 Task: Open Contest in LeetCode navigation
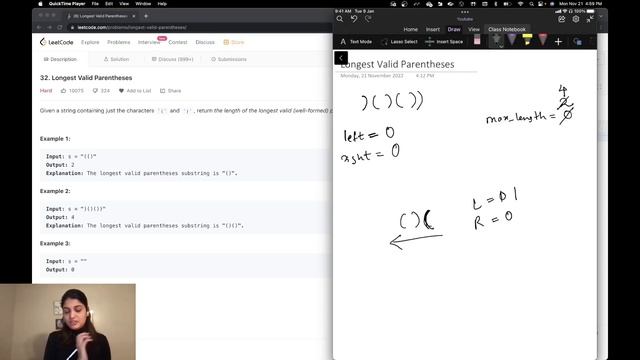(178, 42)
